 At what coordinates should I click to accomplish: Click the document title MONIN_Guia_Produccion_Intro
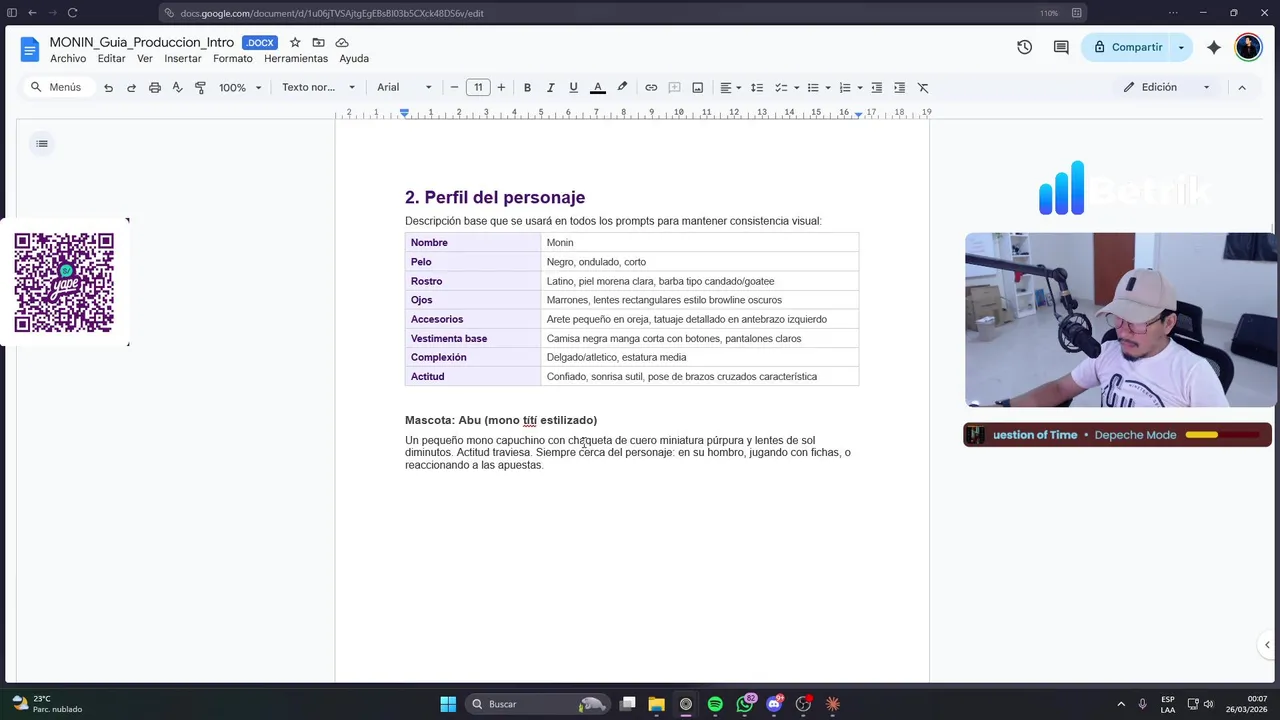(x=142, y=43)
